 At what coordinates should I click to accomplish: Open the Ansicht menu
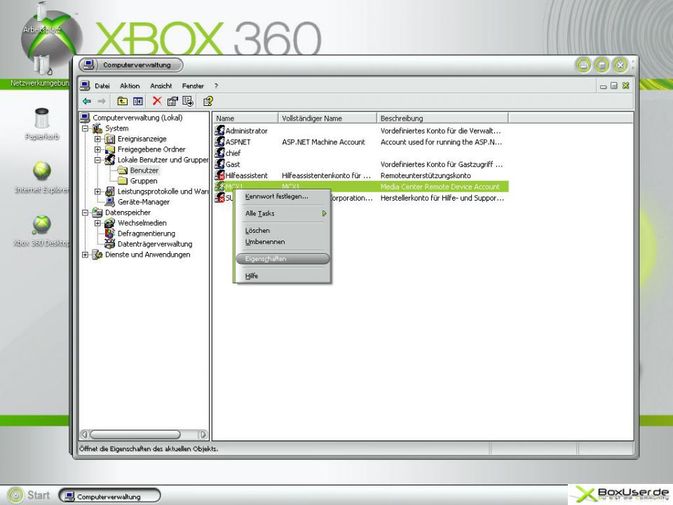(x=161, y=86)
